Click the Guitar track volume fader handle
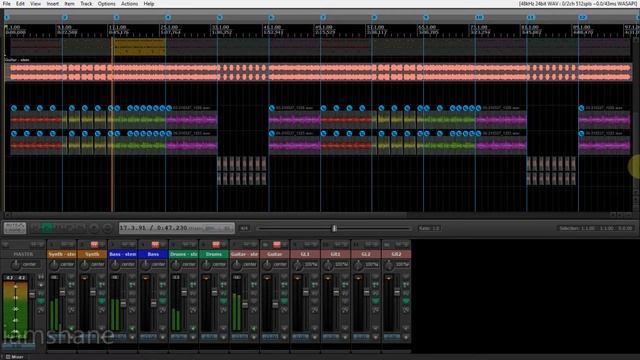The height and width of the screenshot is (360, 640). click(x=275, y=304)
